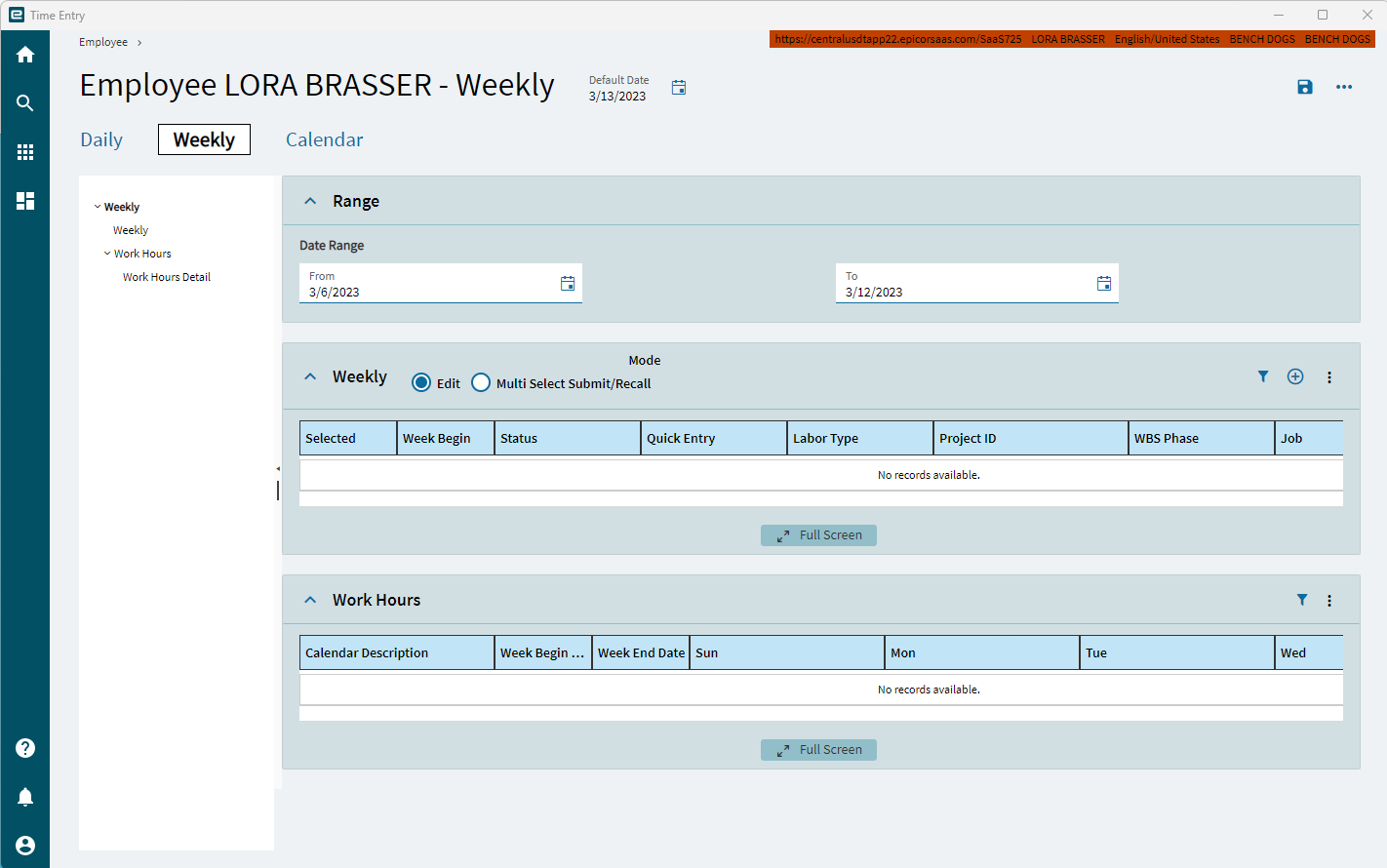This screenshot has width=1387, height=868.
Task: Sort by Job column header
Action: tap(1309, 438)
